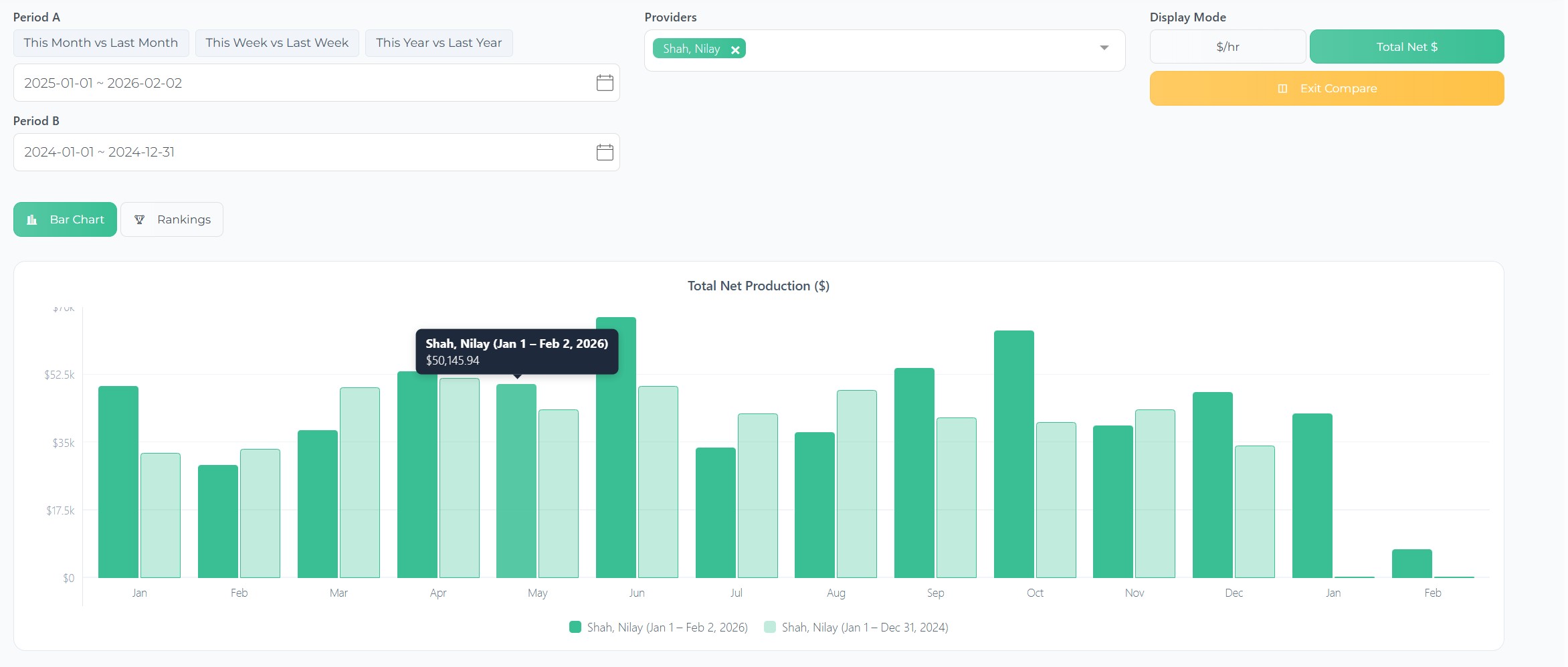1568x667 pixels.
Task: Apply This Month vs Last Month preset
Action: point(101,43)
